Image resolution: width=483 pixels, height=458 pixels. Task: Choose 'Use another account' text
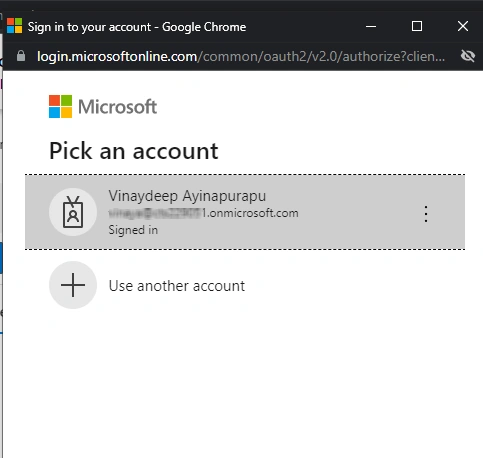(177, 286)
